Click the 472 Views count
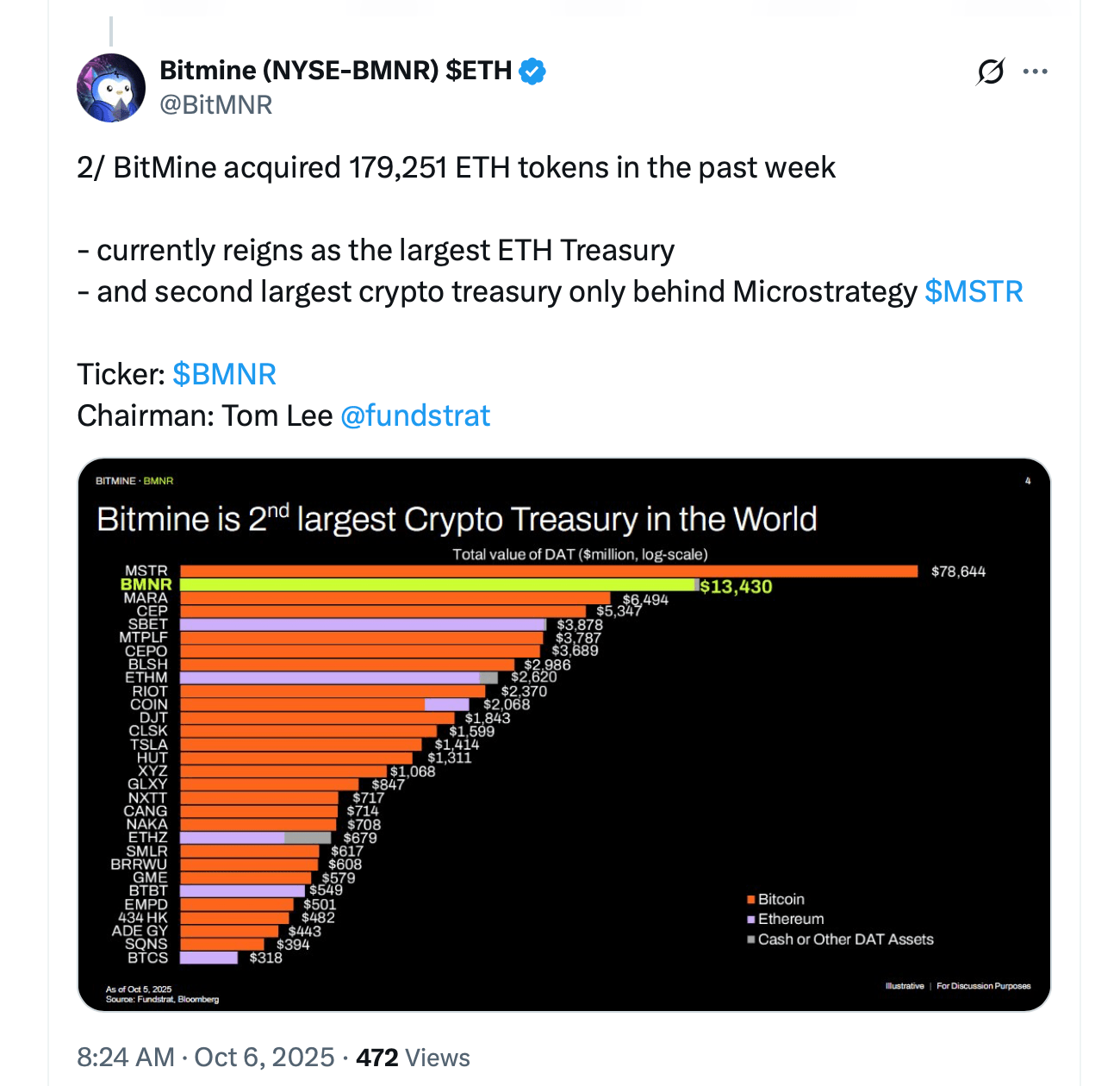 click(x=413, y=1058)
